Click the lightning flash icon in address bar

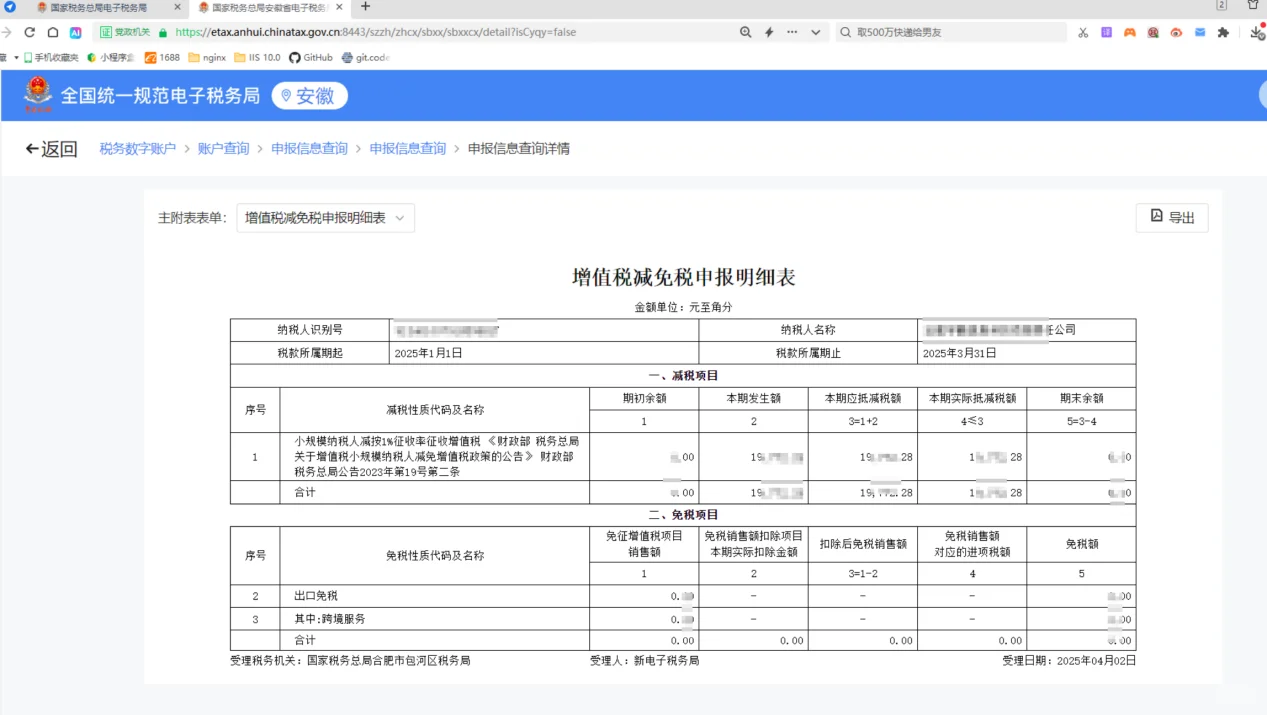(768, 32)
